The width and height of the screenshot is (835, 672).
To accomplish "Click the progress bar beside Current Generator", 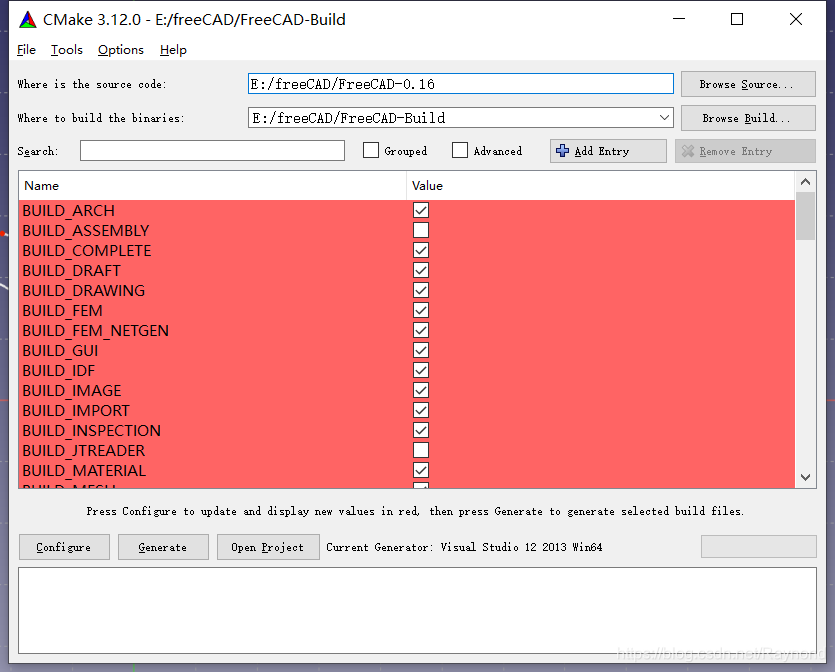I will pos(759,546).
